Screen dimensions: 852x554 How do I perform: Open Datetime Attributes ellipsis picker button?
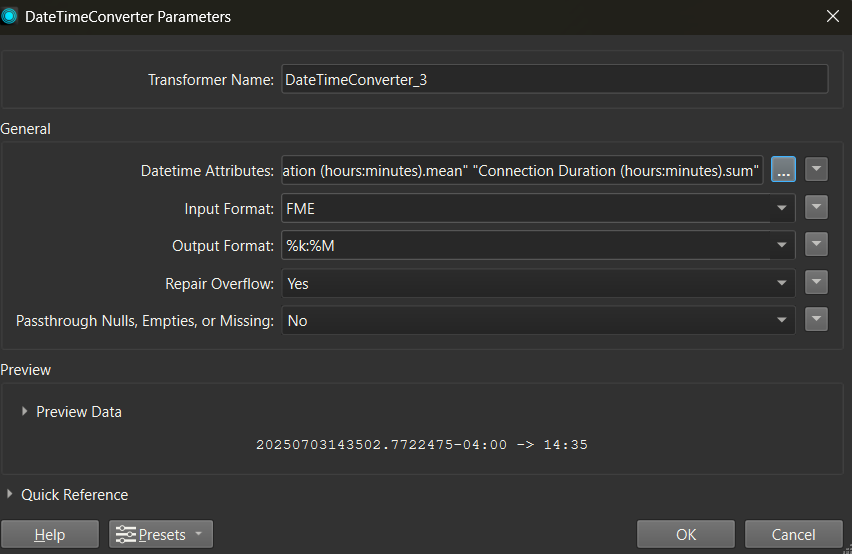783,169
